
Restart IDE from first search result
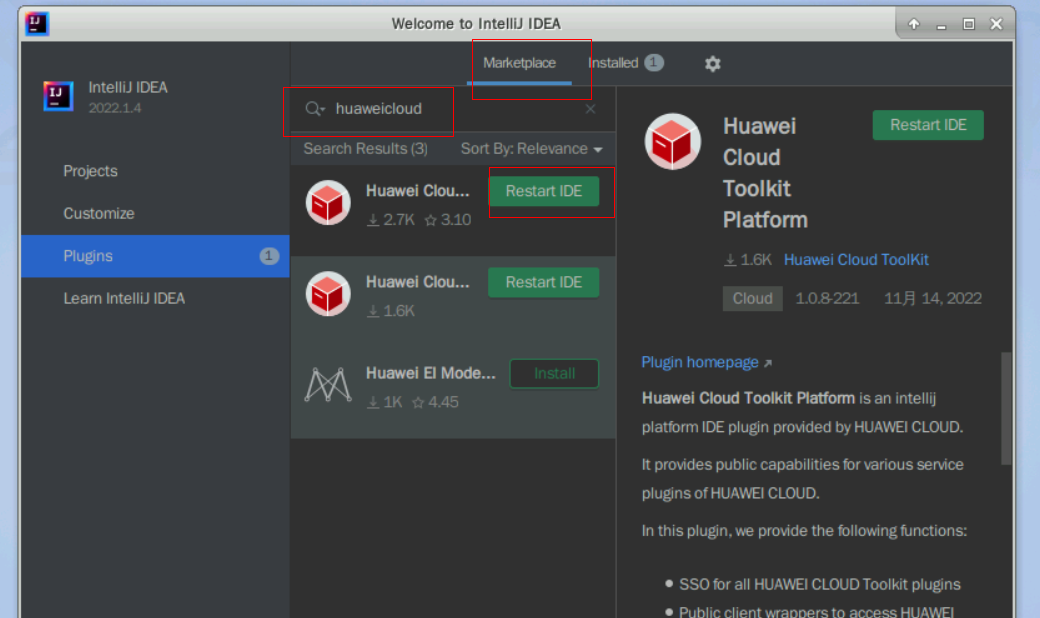coord(543,191)
